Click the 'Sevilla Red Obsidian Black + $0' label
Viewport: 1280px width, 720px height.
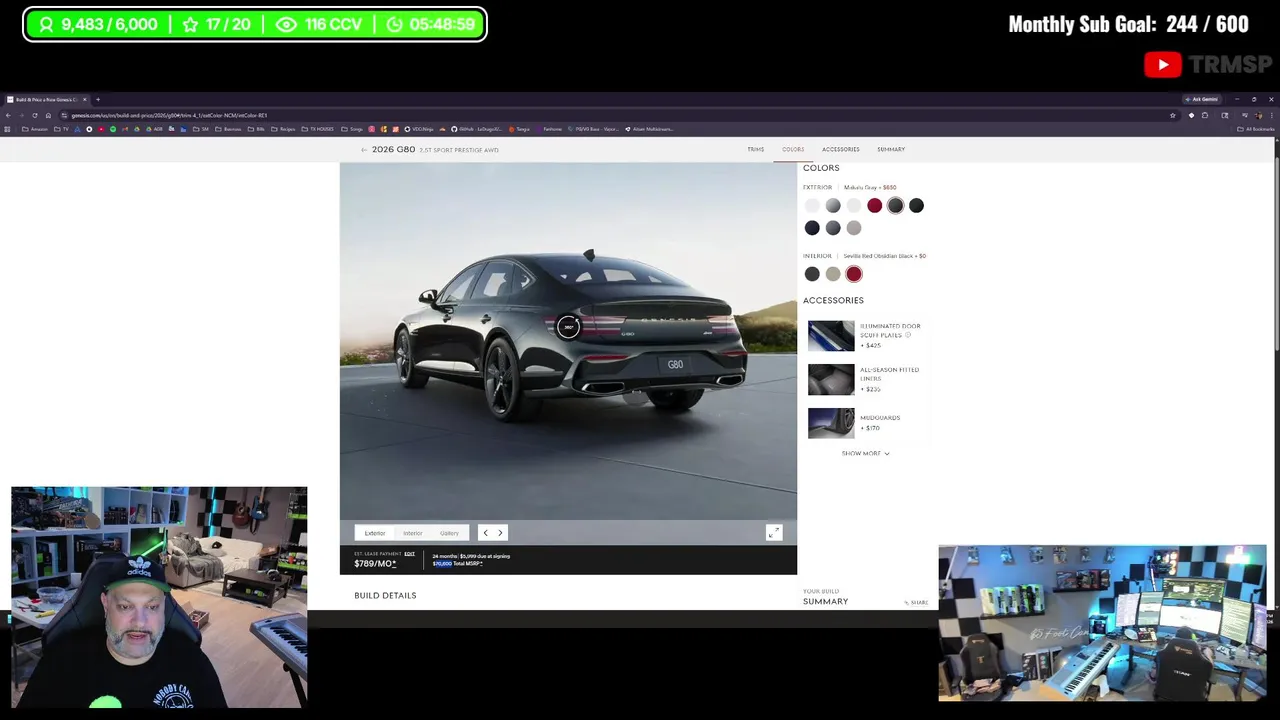point(885,256)
